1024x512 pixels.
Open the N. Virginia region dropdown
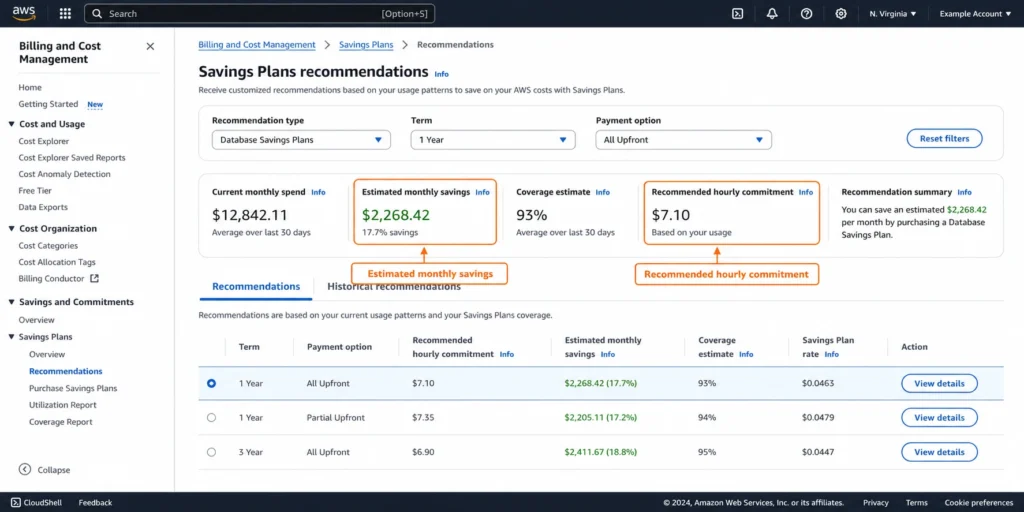(893, 14)
